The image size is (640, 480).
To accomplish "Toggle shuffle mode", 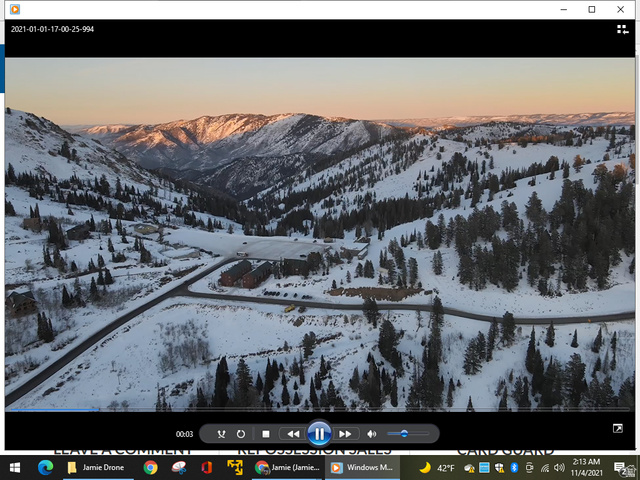I will coord(221,434).
